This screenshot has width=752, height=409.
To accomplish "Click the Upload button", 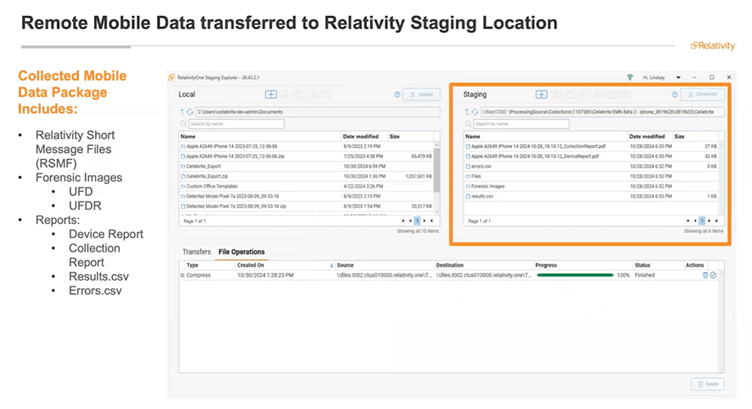I will pos(421,94).
